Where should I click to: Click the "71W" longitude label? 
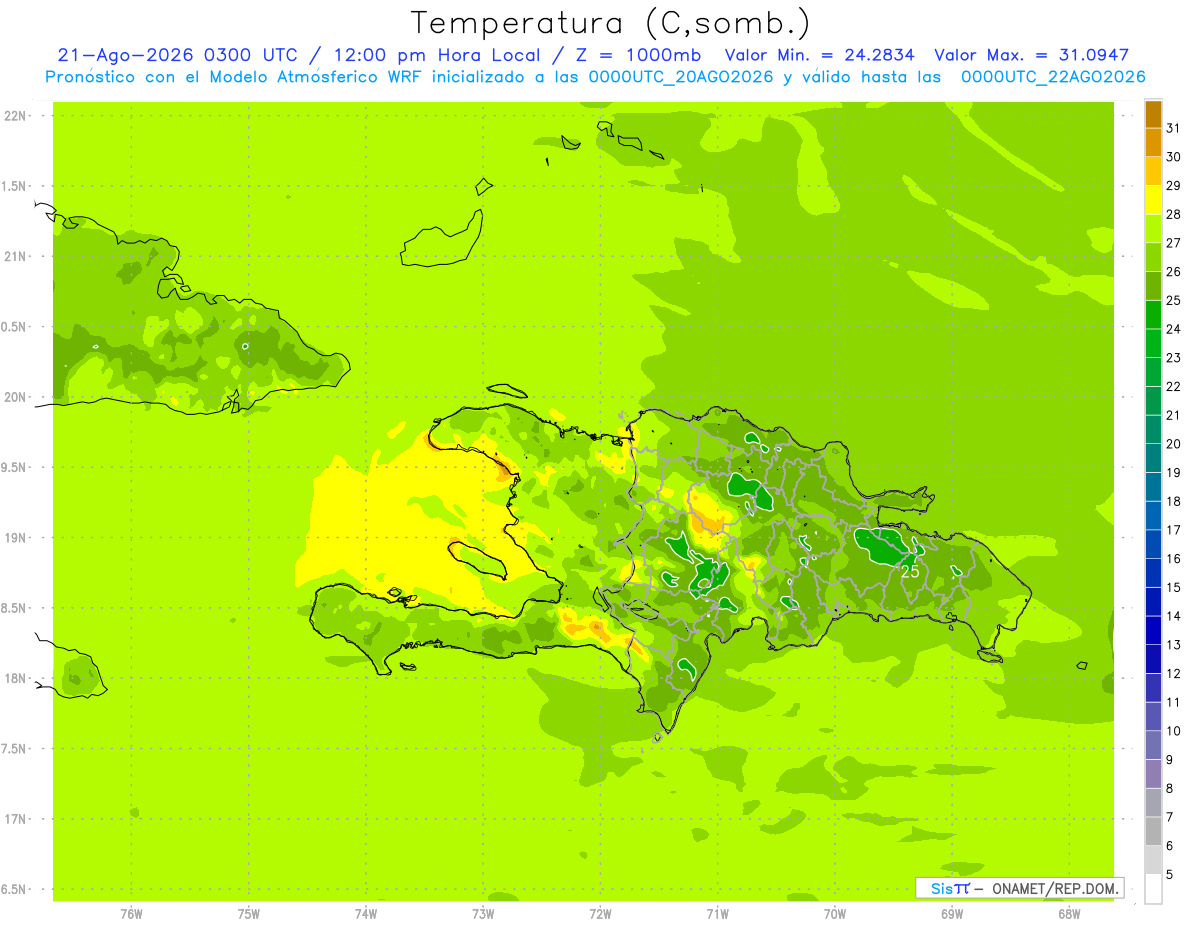coord(717,915)
